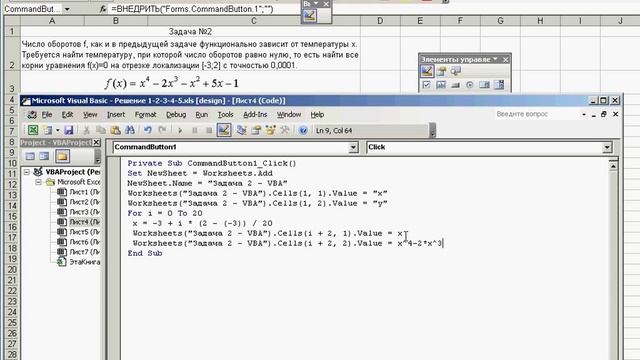Select the Text Box control in Control Toolbox
Image resolution: width=640 pixels, height=360 pixels.
(x=441, y=85)
